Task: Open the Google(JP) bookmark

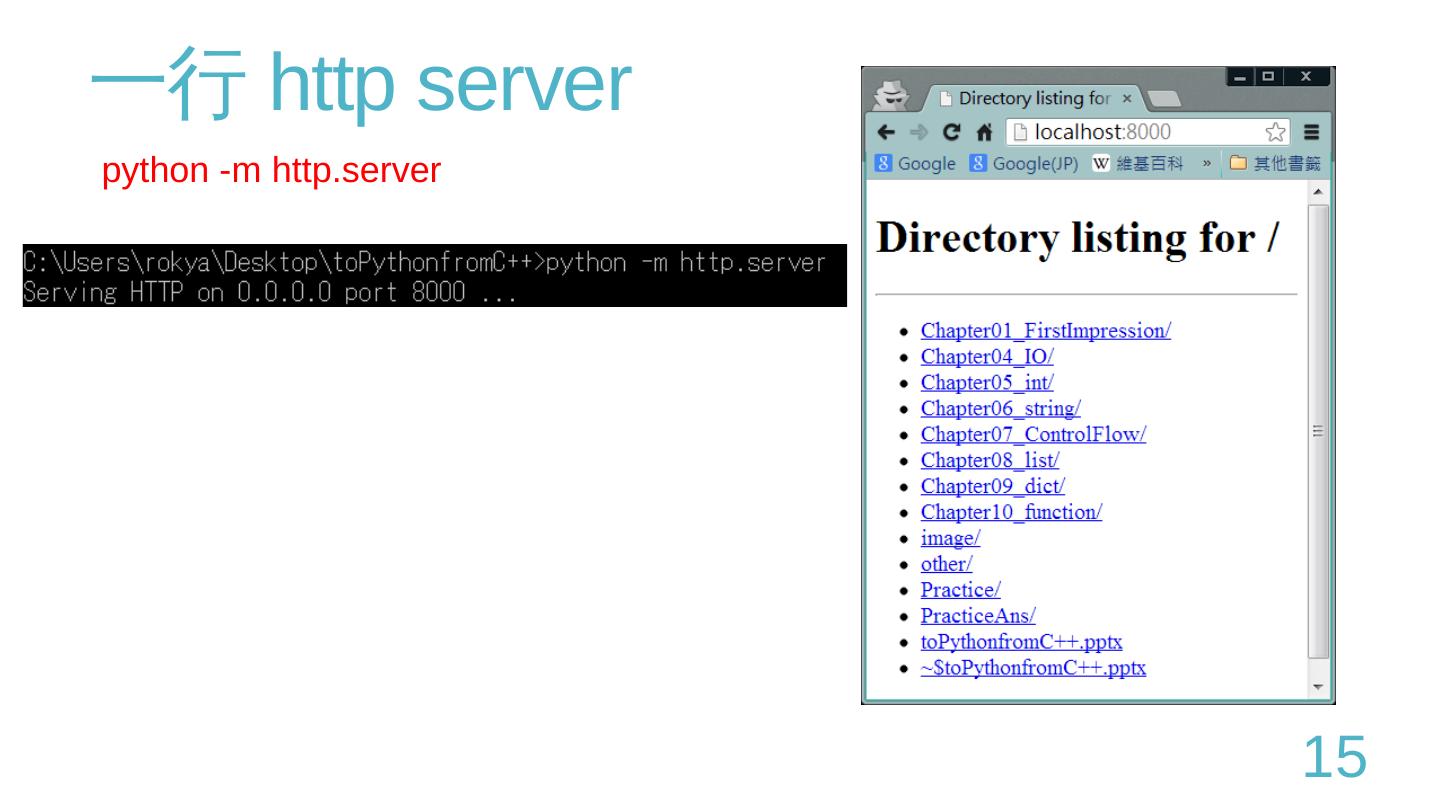Action: coord(1023,164)
